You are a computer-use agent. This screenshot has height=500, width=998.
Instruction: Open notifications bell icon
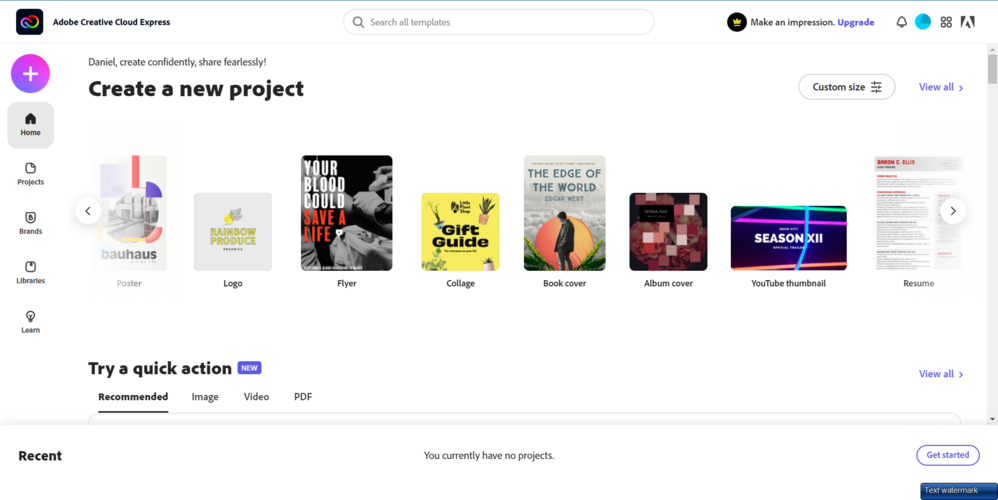coord(901,22)
